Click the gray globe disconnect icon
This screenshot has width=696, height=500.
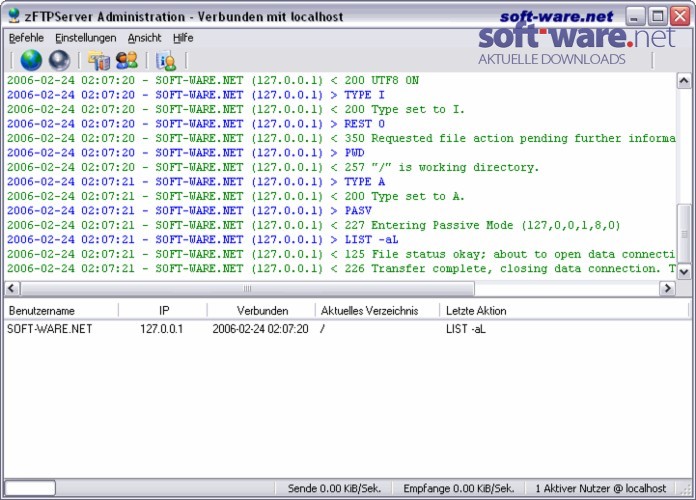coord(59,60)
